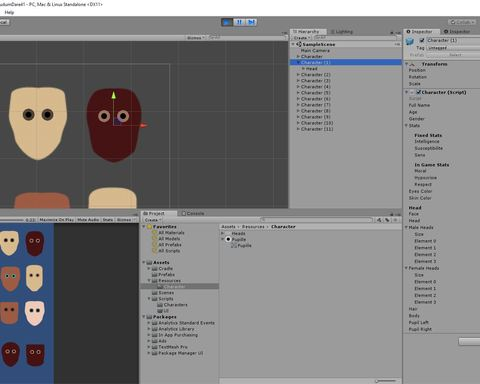The width and height of the screenshot is (480, 384).
Task: Click the All Prefabs search icon
Action: [155, 245]
